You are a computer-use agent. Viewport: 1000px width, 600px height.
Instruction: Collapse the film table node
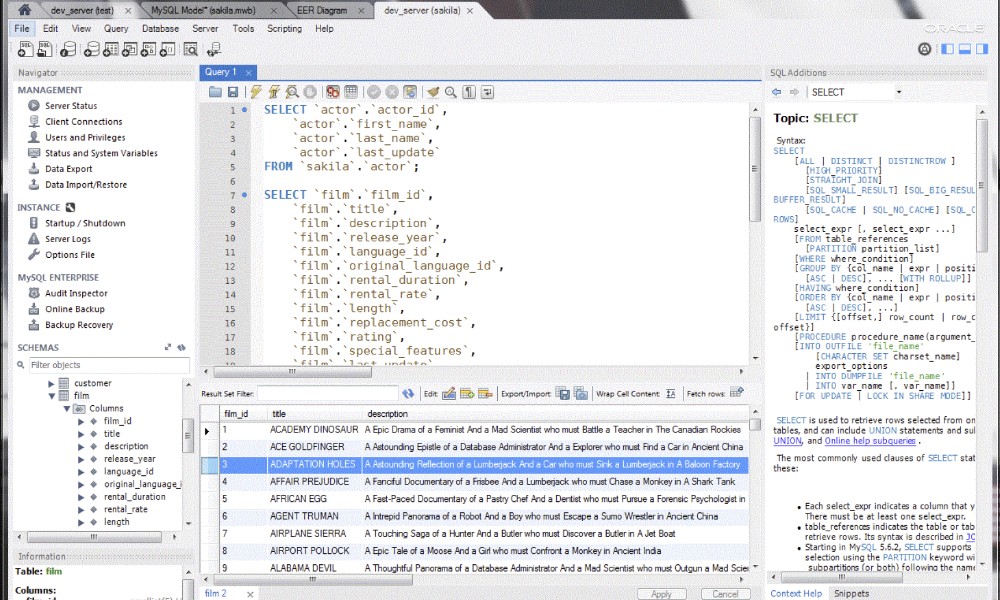point(51,396)
